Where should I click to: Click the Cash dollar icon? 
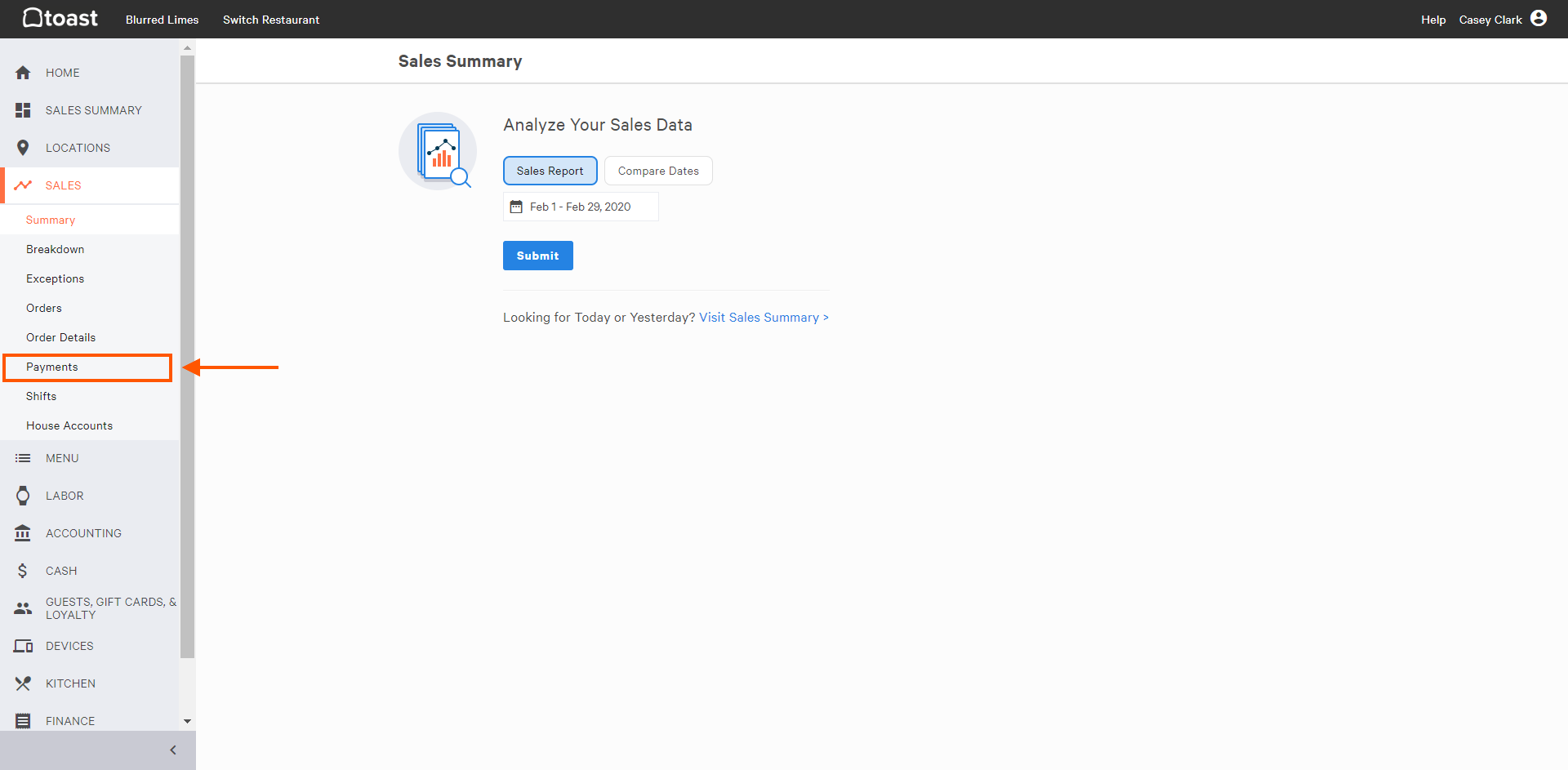coord(23,571)
